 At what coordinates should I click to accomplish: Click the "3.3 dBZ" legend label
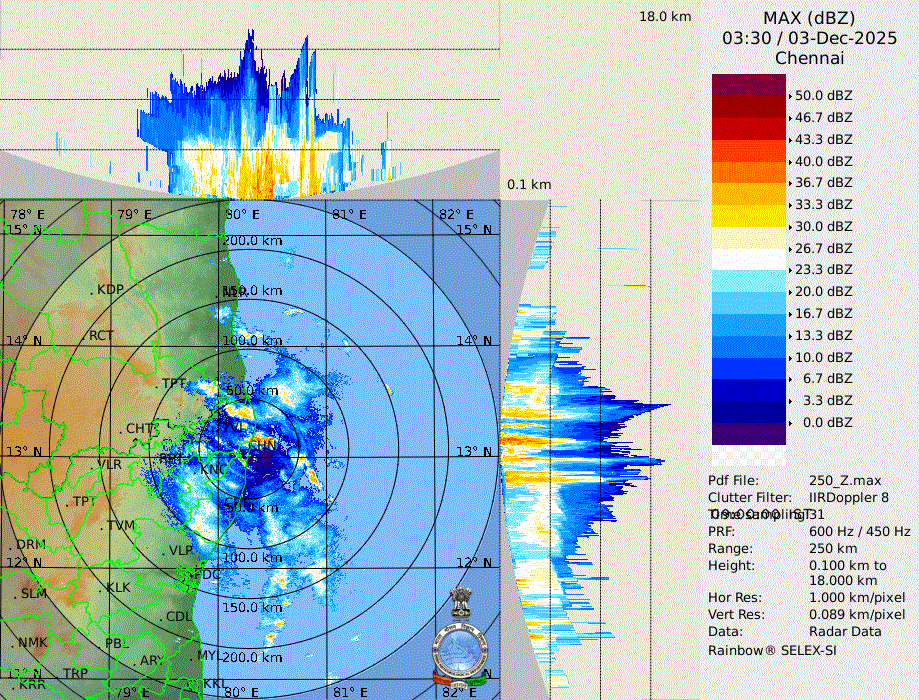pyautogui.click(x=827, y=400)
